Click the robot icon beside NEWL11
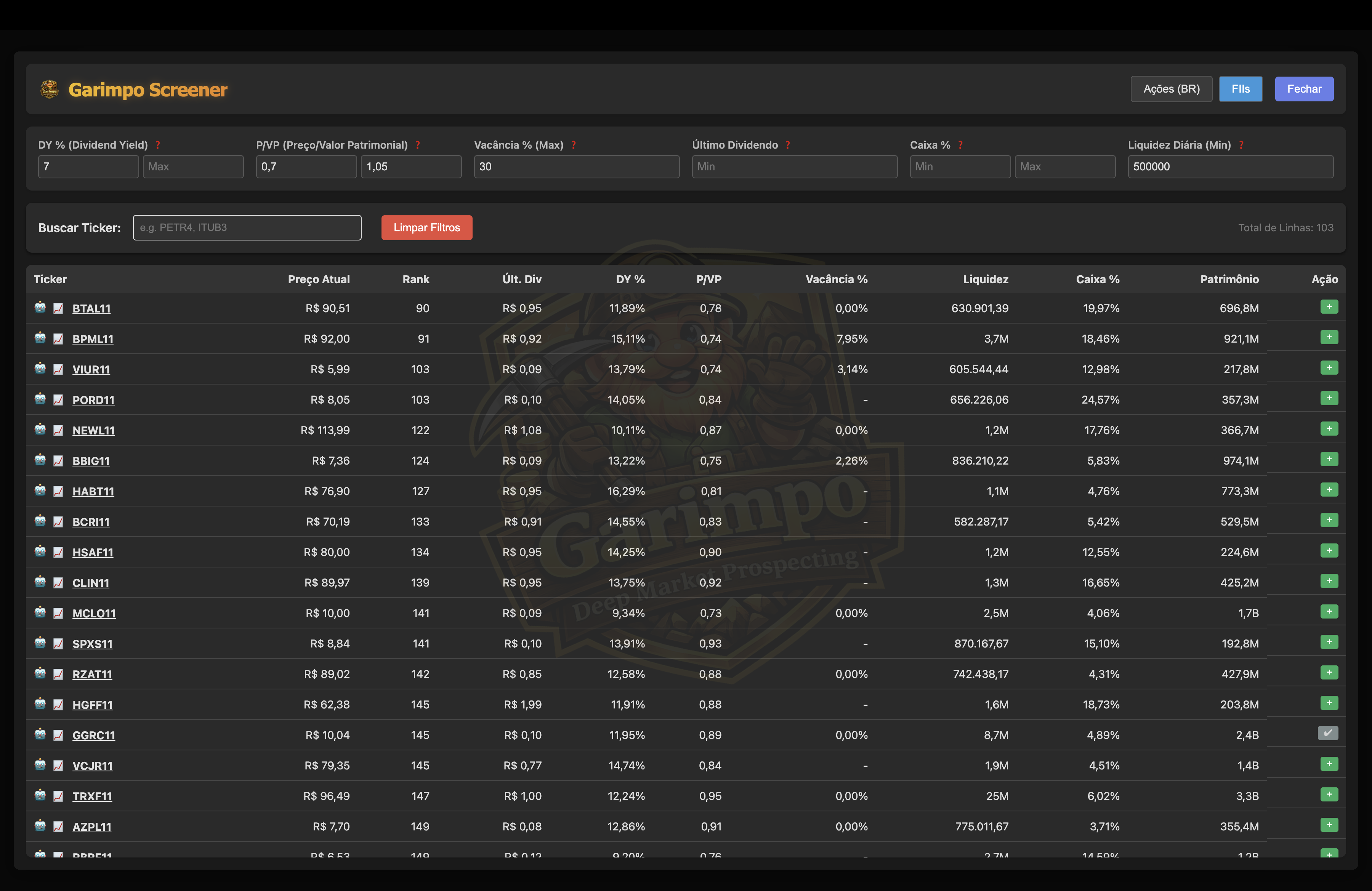 coord(40,429)
